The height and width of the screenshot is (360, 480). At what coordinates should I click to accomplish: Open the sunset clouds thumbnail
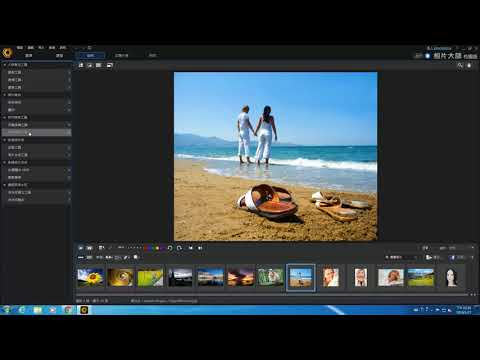240,278
